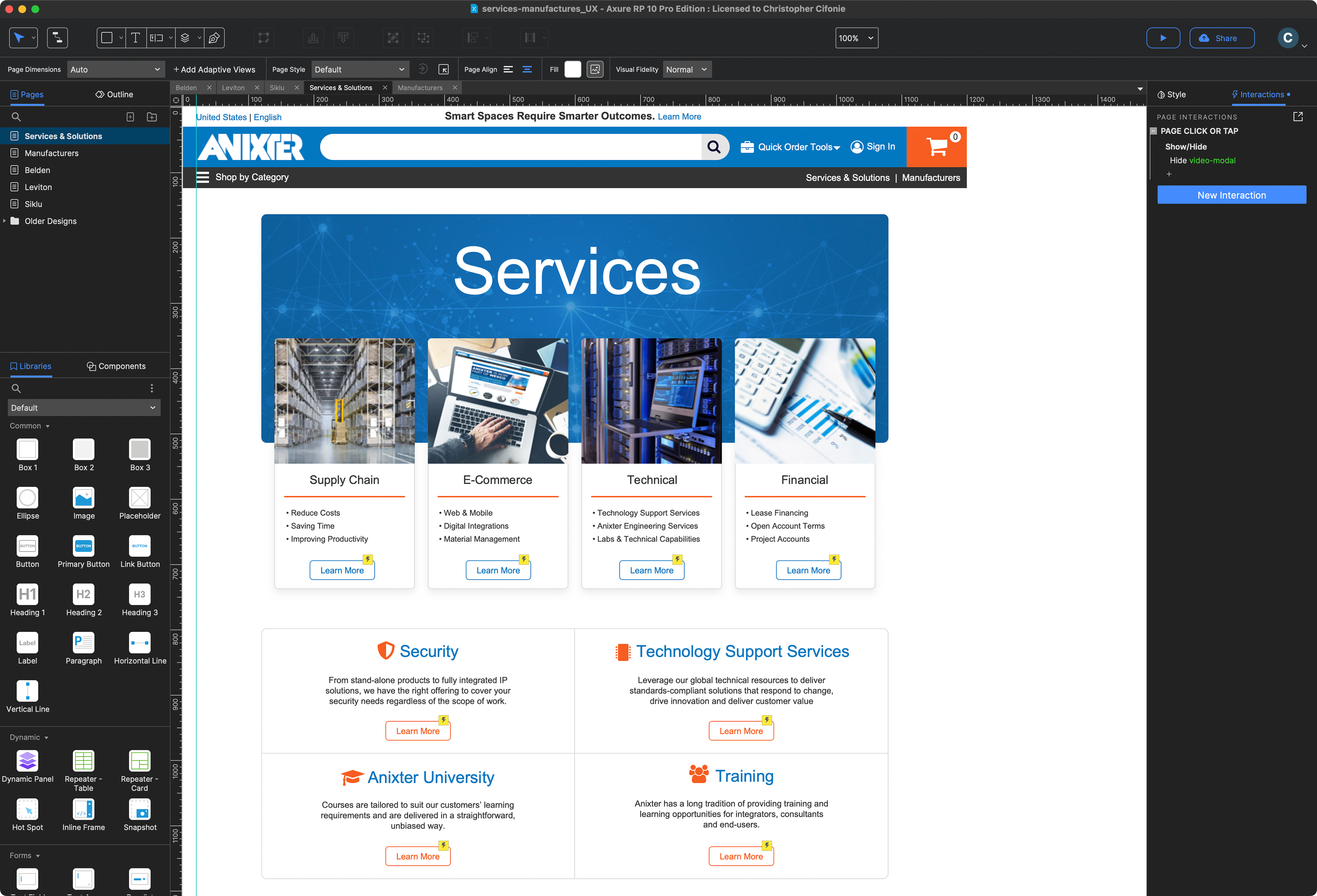Pick the form field insert tool
The height and width of the screenshot is (896, 1317).
click(156, 38)
